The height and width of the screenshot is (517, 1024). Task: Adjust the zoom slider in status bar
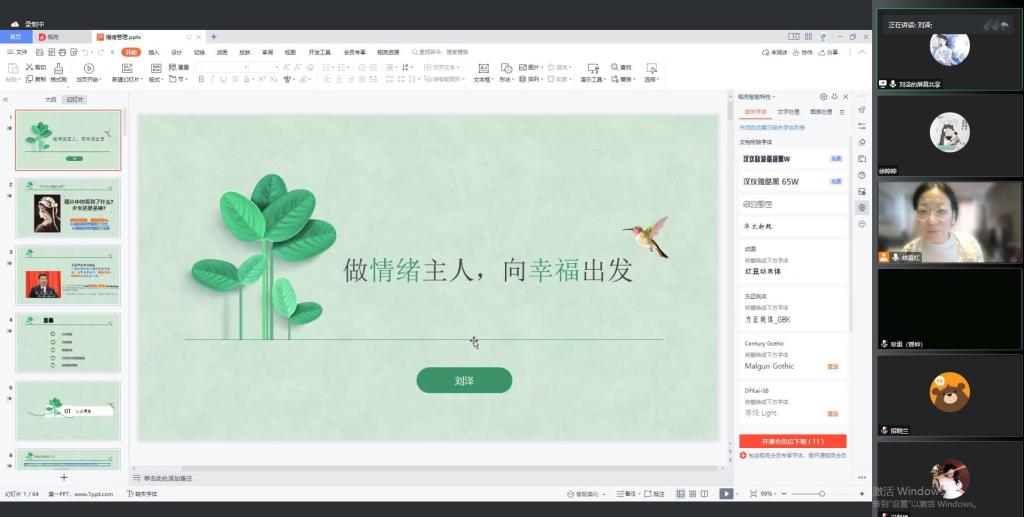coord(822,494)
